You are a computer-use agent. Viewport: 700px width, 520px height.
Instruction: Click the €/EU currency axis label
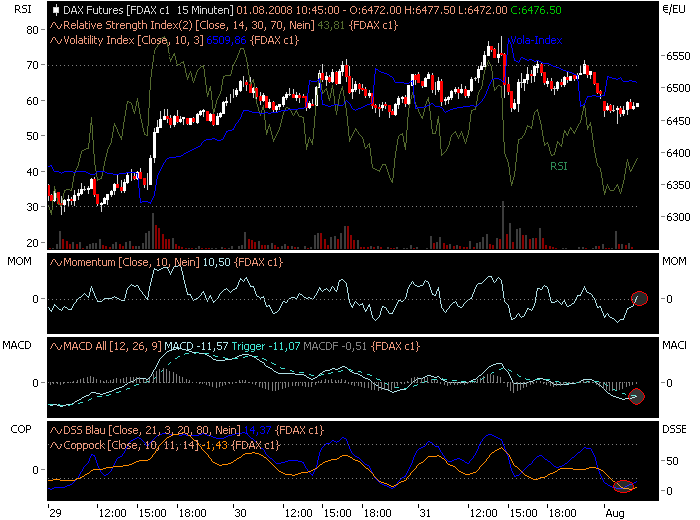click(675, 9)
